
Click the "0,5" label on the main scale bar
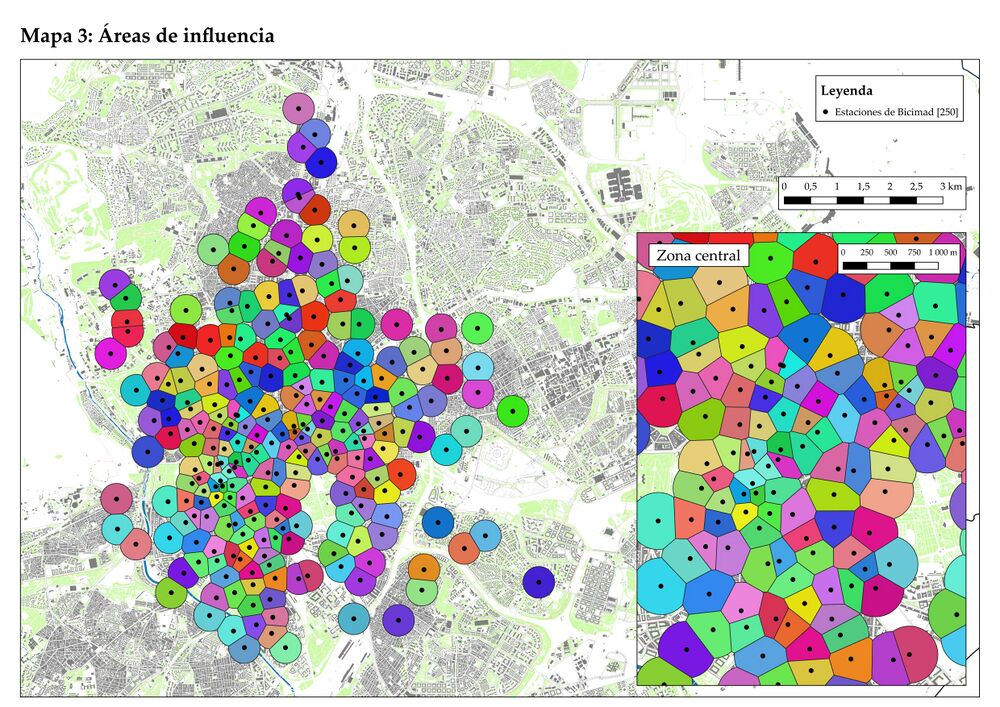point(810,187)
